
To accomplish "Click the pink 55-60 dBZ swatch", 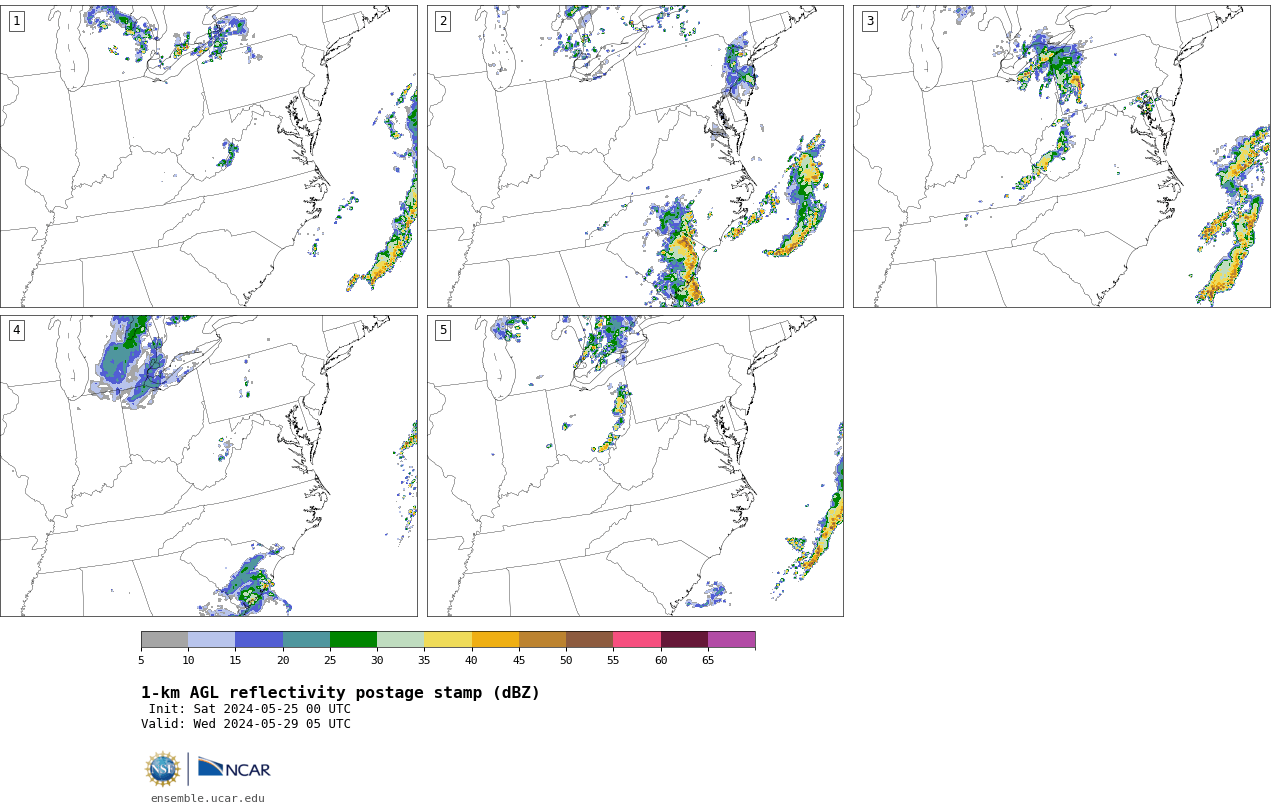I will click(x=637, y=640).
